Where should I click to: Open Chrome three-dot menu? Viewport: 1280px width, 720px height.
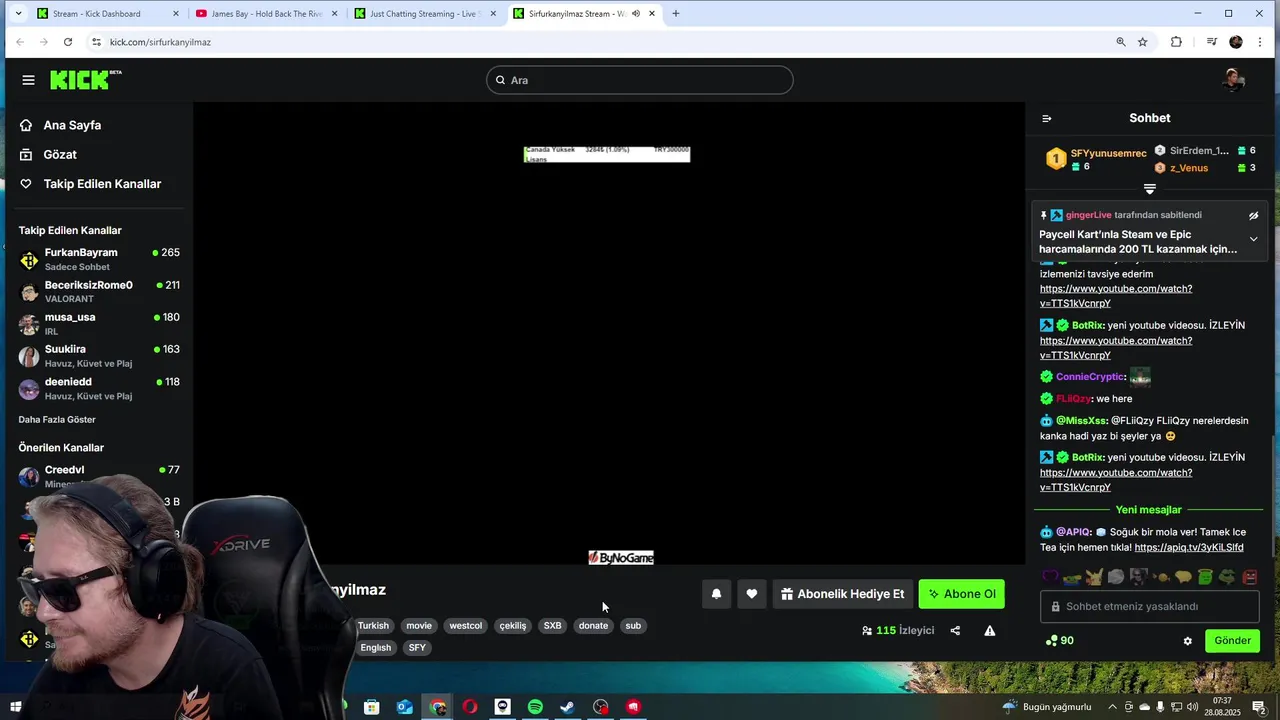(x=1260, y=42)
